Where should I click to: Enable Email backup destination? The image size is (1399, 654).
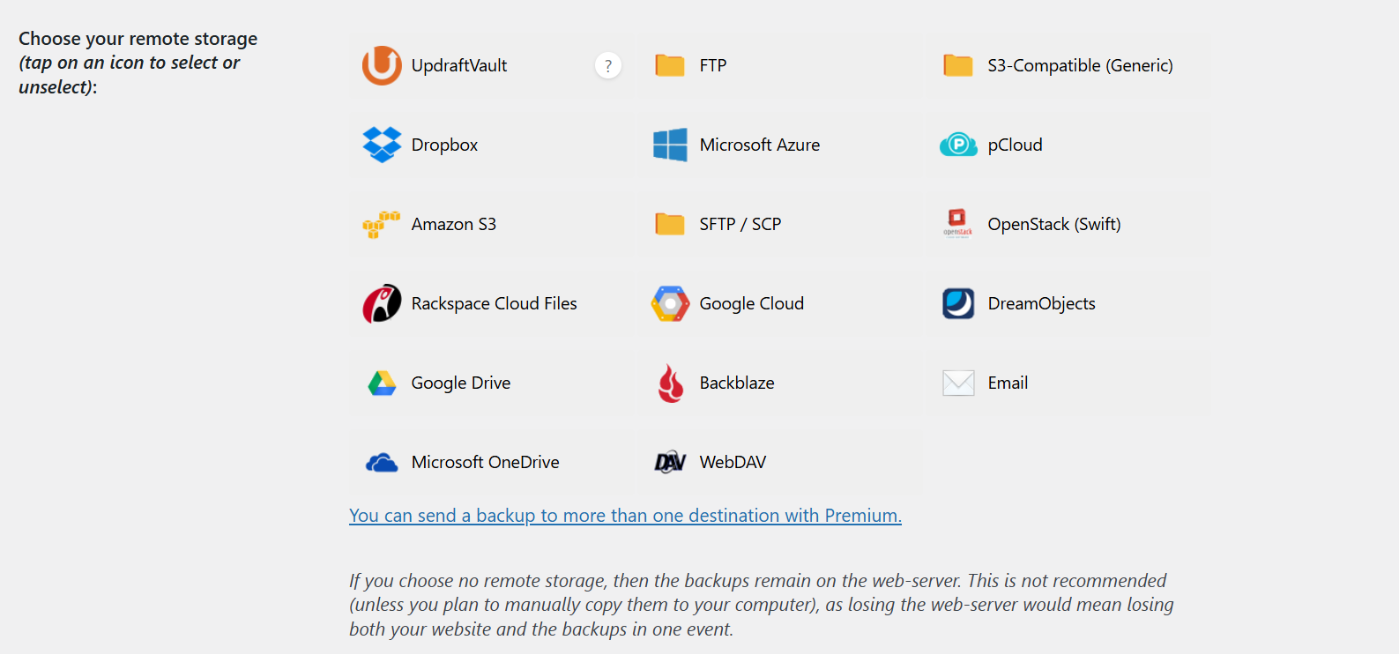[957, 382]
